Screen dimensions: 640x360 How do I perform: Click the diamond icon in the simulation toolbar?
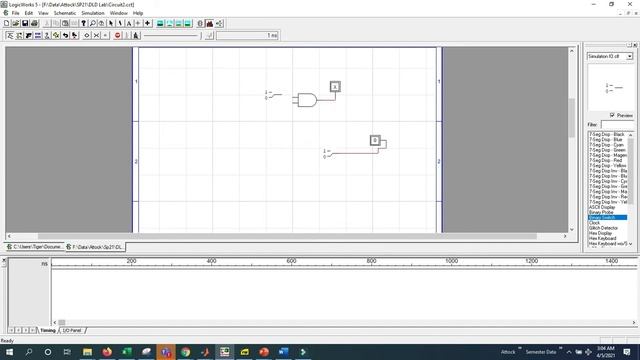[x=87, y=36]
